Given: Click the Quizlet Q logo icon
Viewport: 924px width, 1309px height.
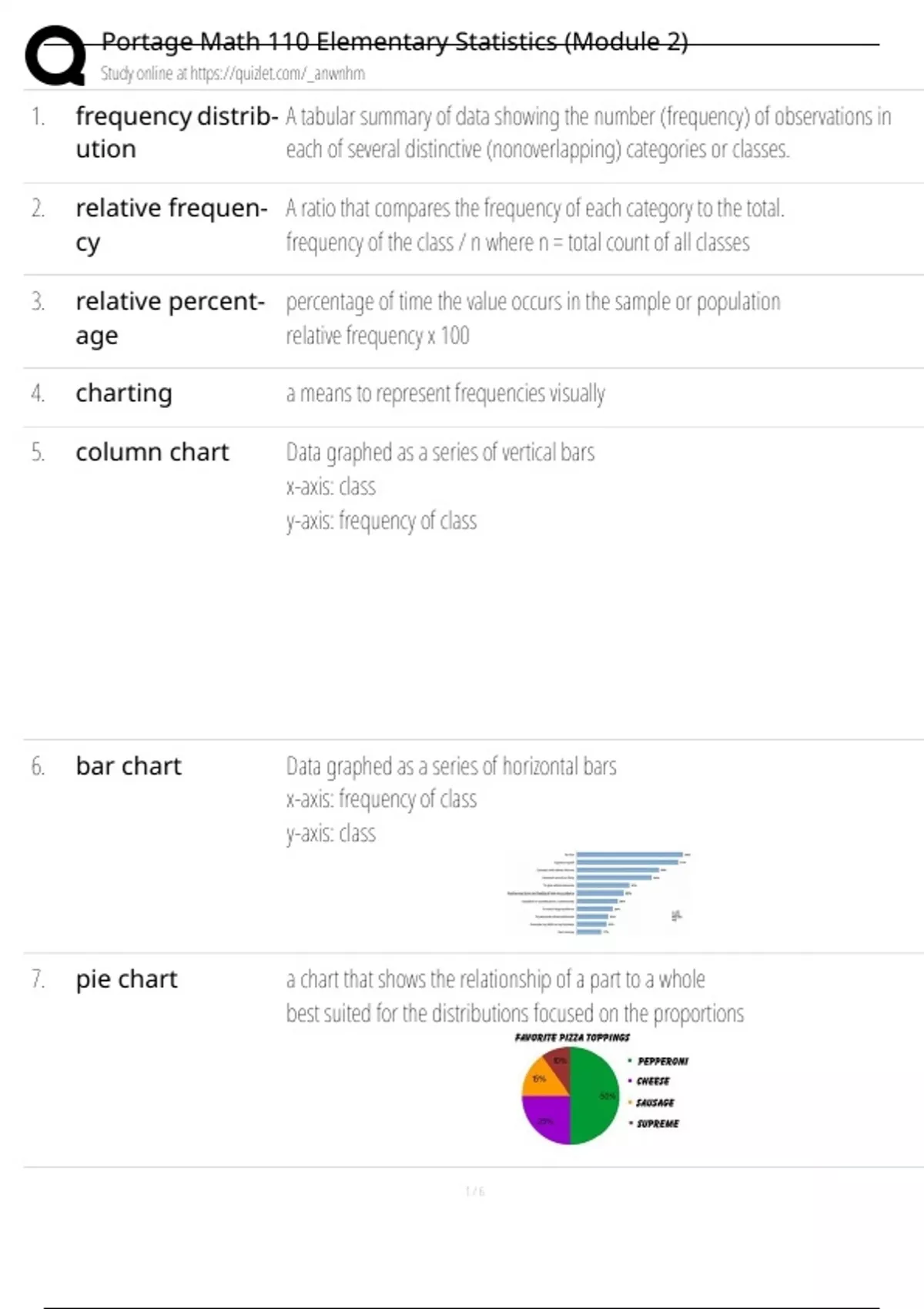Looking at the screenshot, I should pyautogui.click(x=55, y=55).
